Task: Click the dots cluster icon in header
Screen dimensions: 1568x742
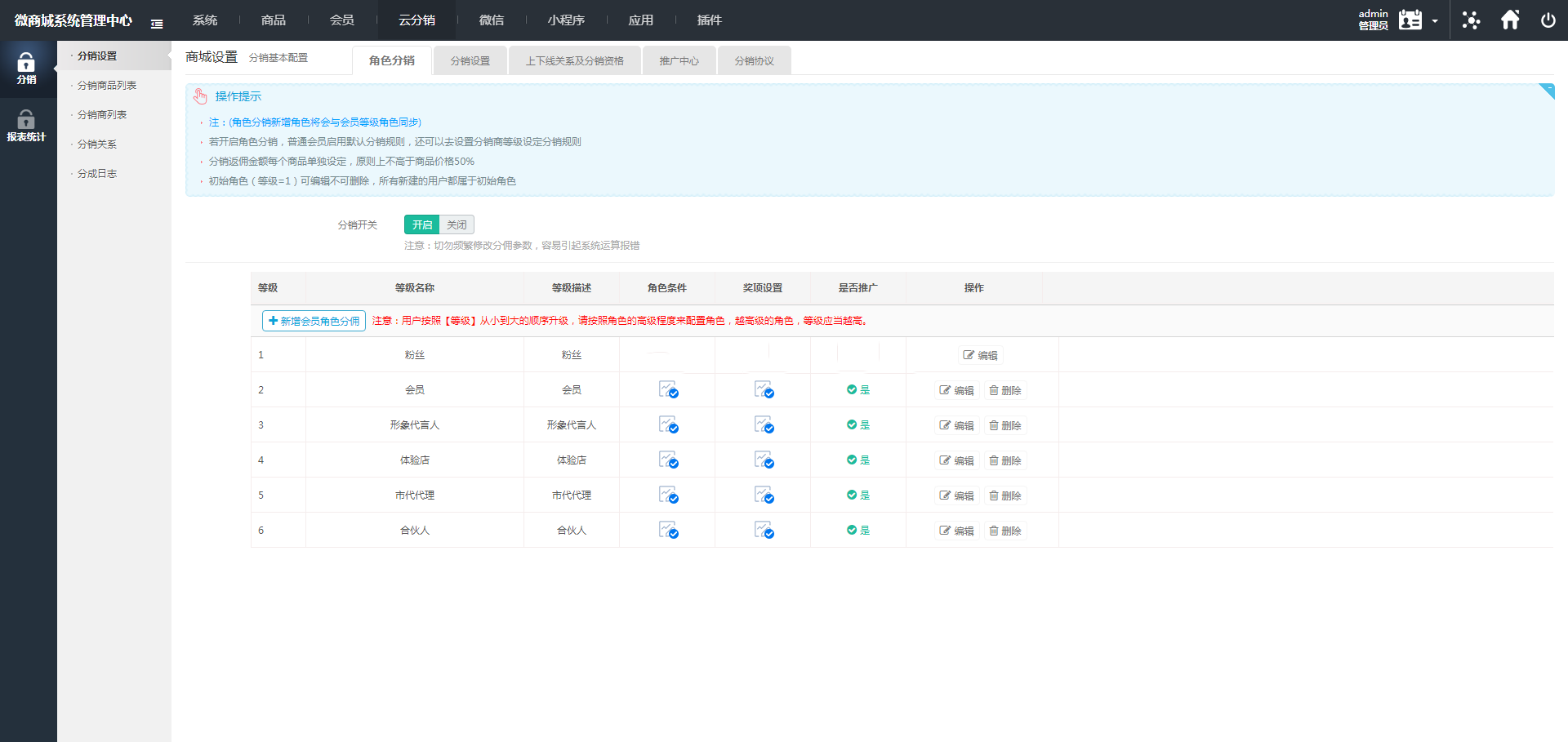Action: point(1471,20)
